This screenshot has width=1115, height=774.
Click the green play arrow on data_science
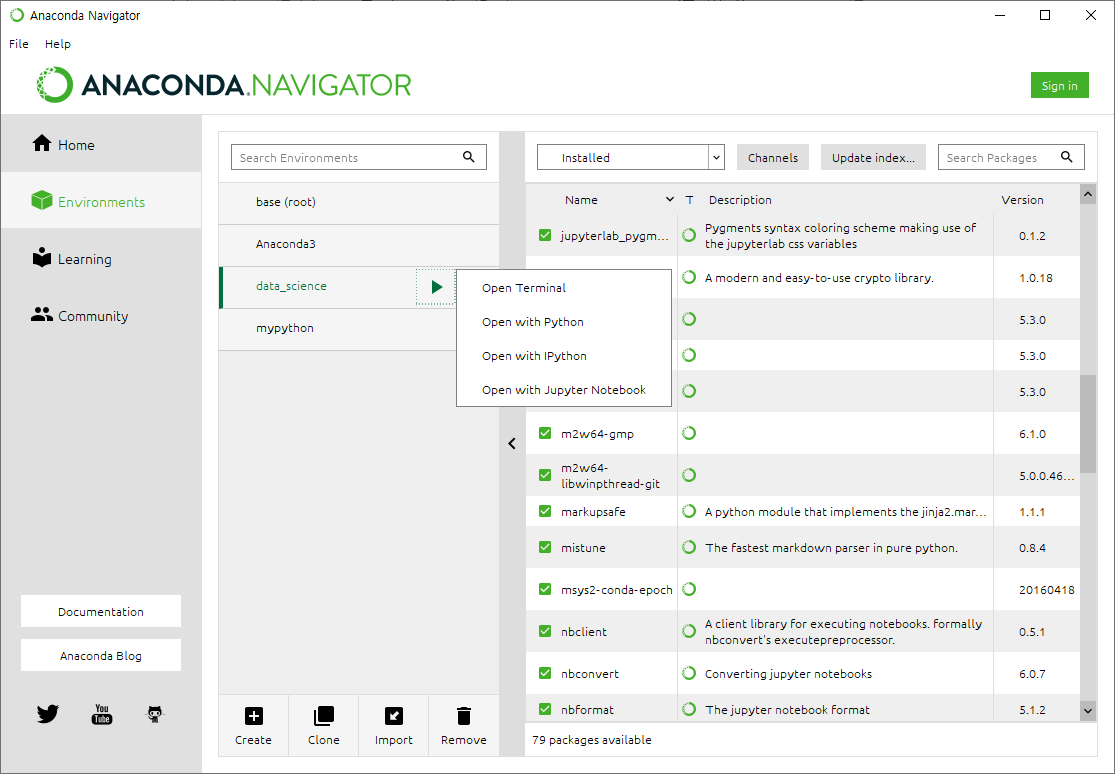point(437,287)
